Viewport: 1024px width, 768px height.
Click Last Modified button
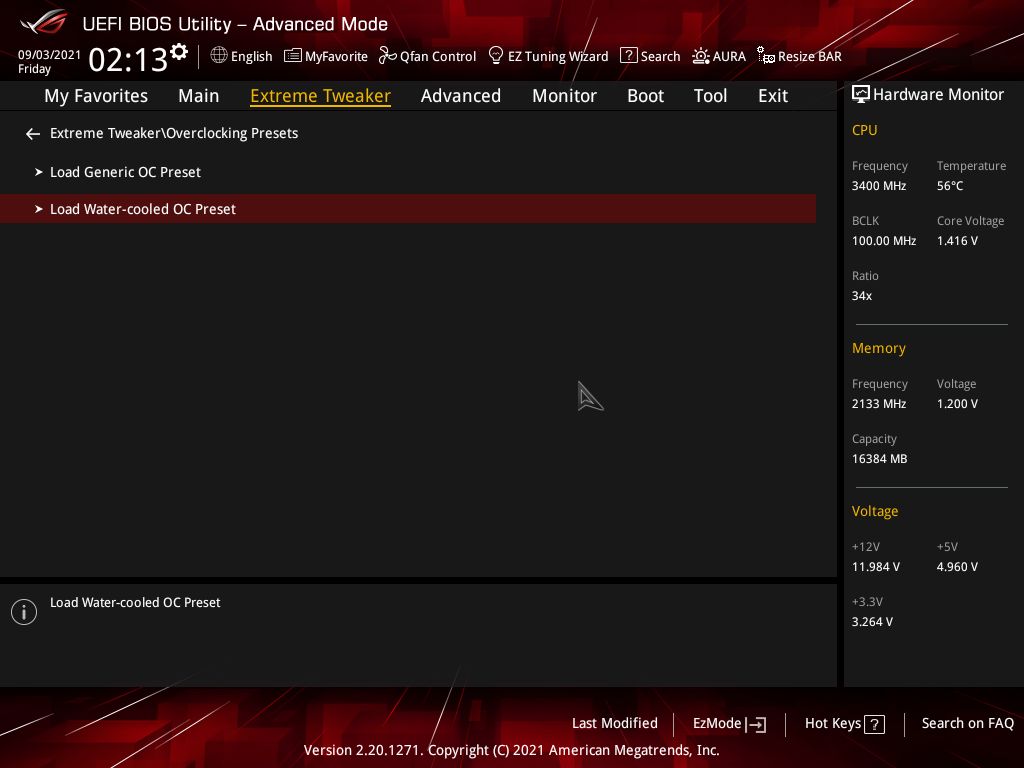pyautogui.click(x=615, y=724)
